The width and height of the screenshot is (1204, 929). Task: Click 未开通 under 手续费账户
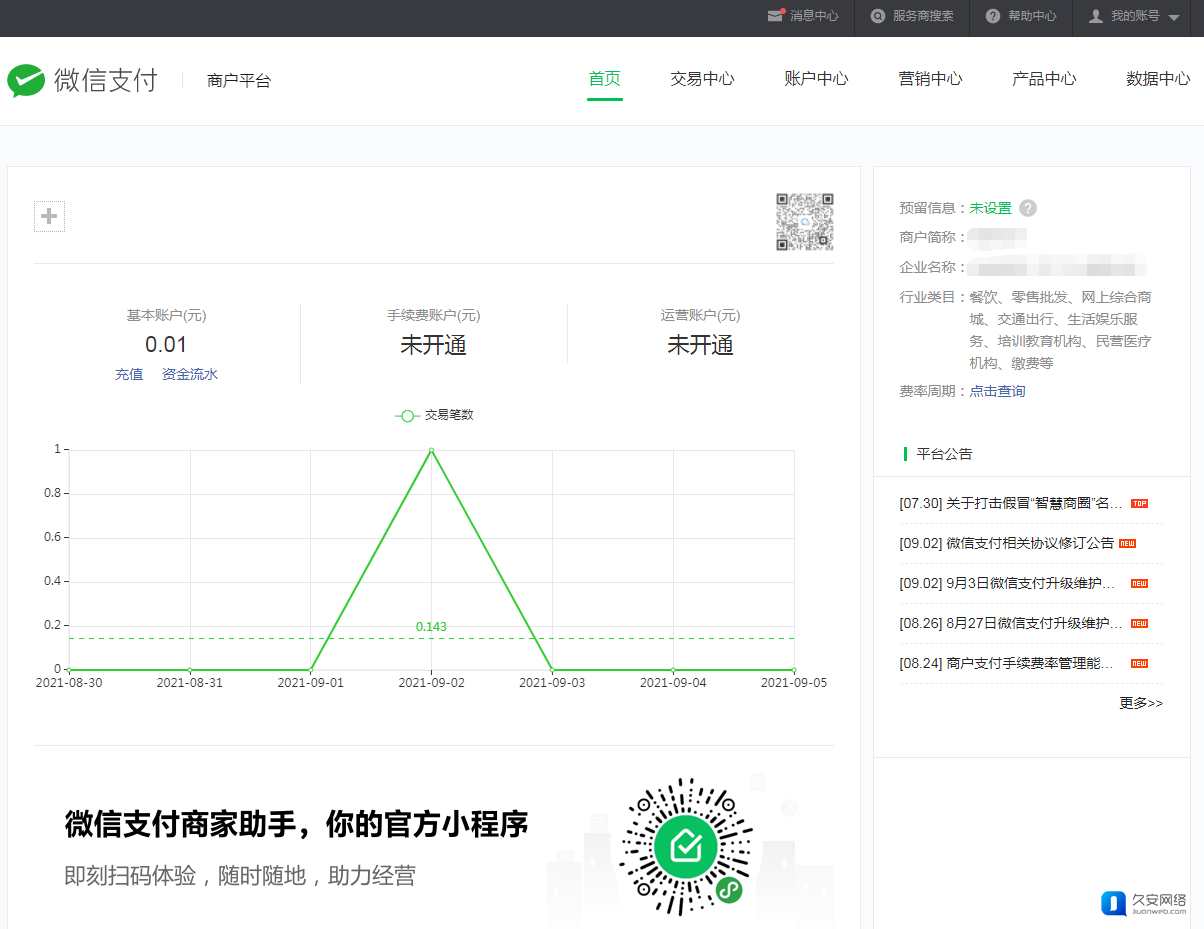pos(434,346)
